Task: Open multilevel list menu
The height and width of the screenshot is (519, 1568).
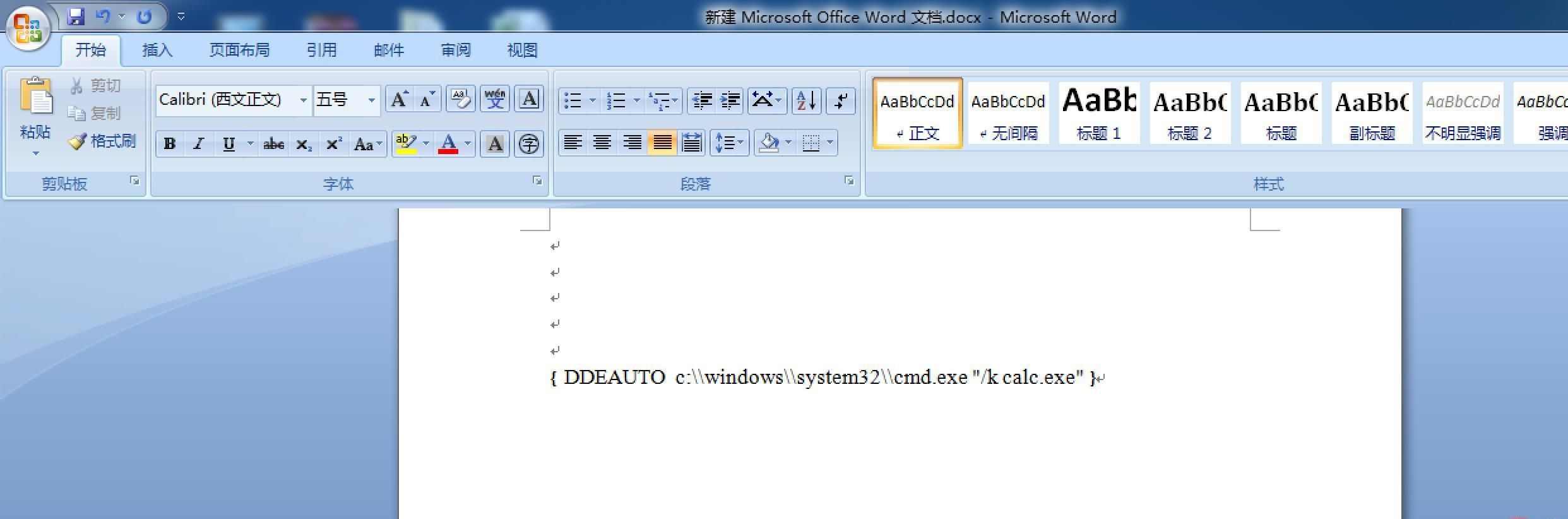Action: coord(663,100)
